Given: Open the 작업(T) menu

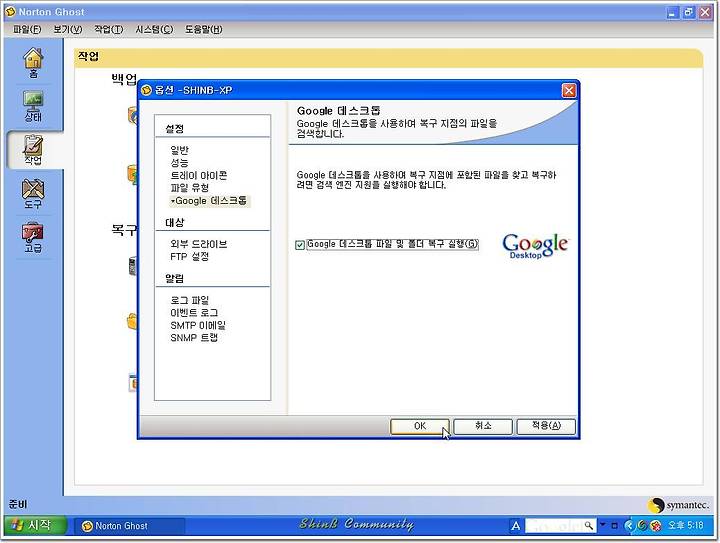Looking at the screenshot, I should click(108, 29).
